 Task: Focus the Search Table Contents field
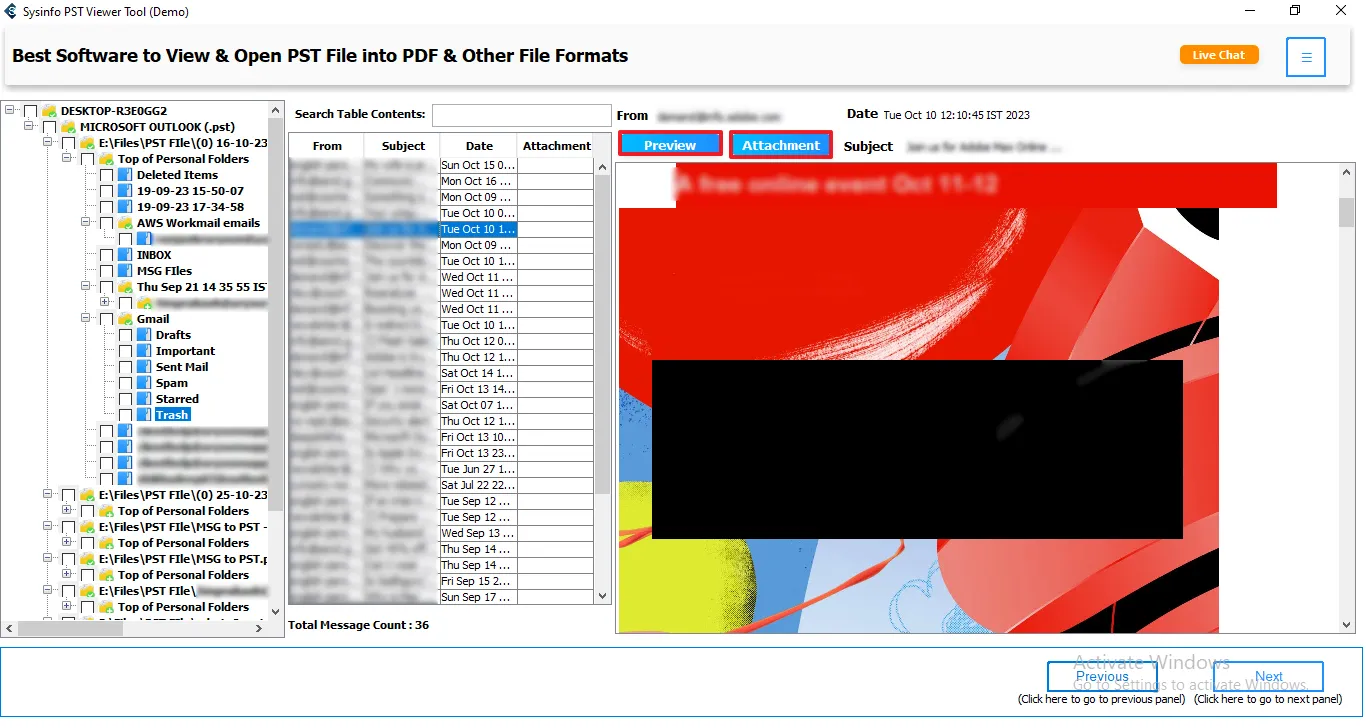(x=521, y=115)
